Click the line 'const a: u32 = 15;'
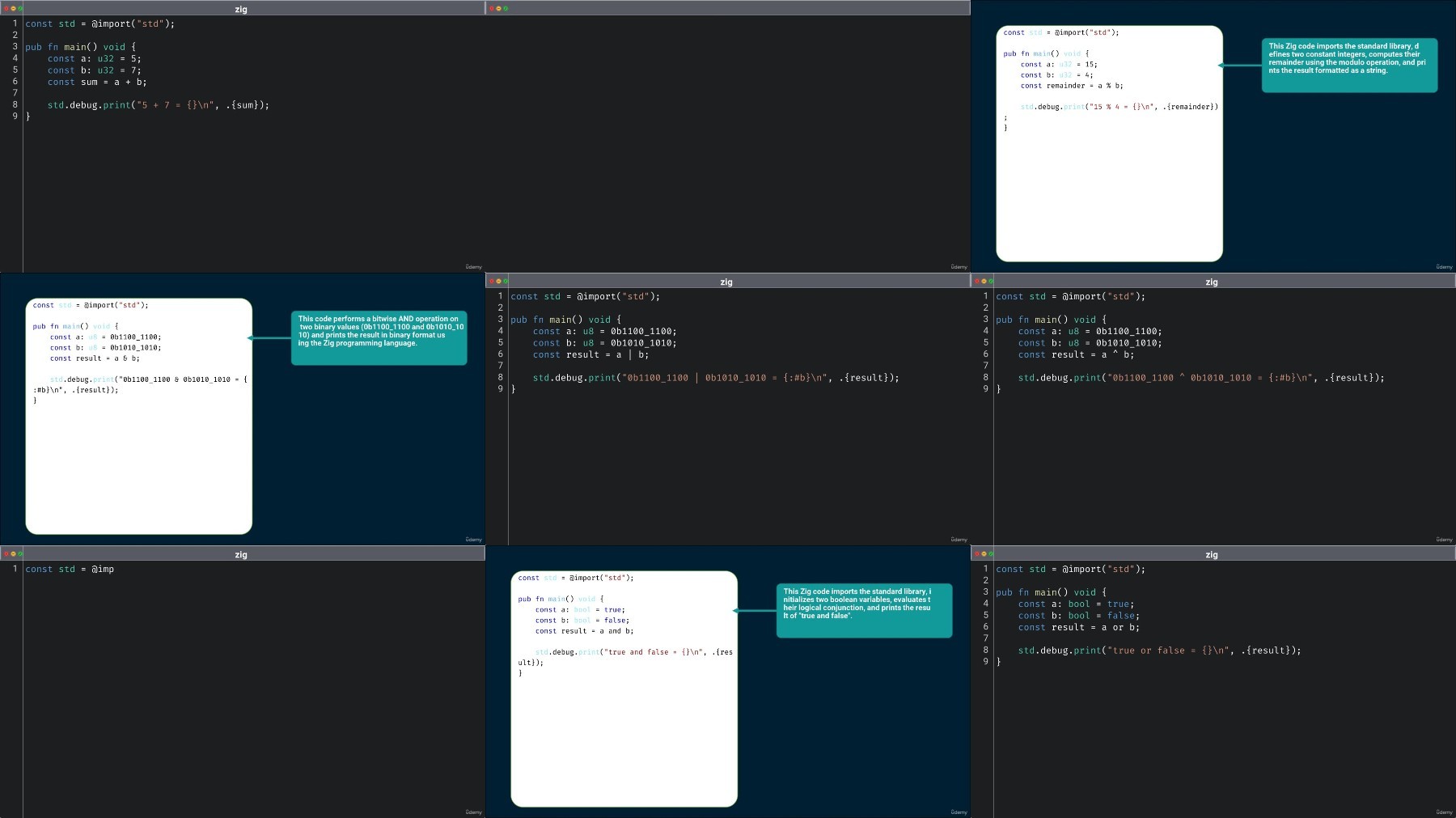Image resolution: width=1456 pixels, height=818 pixels. tap(1059, 64)
